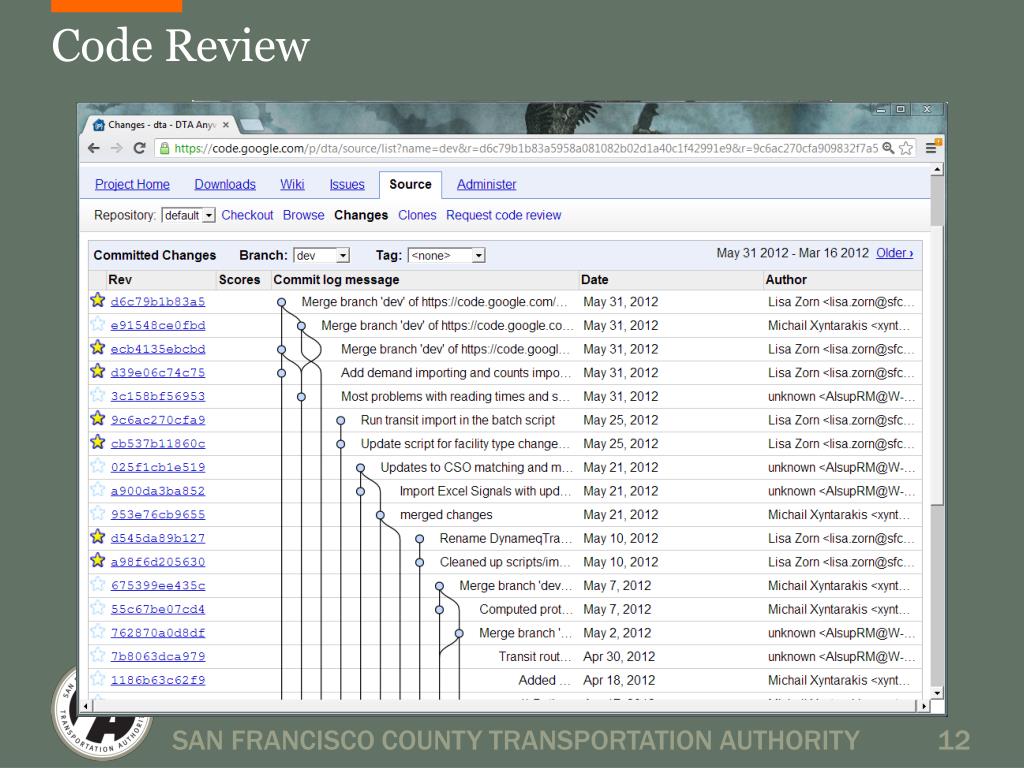Screen dimensions: 1024x768
Task: Reload the page with the refresh icon
Action: (x=139, y=148)
